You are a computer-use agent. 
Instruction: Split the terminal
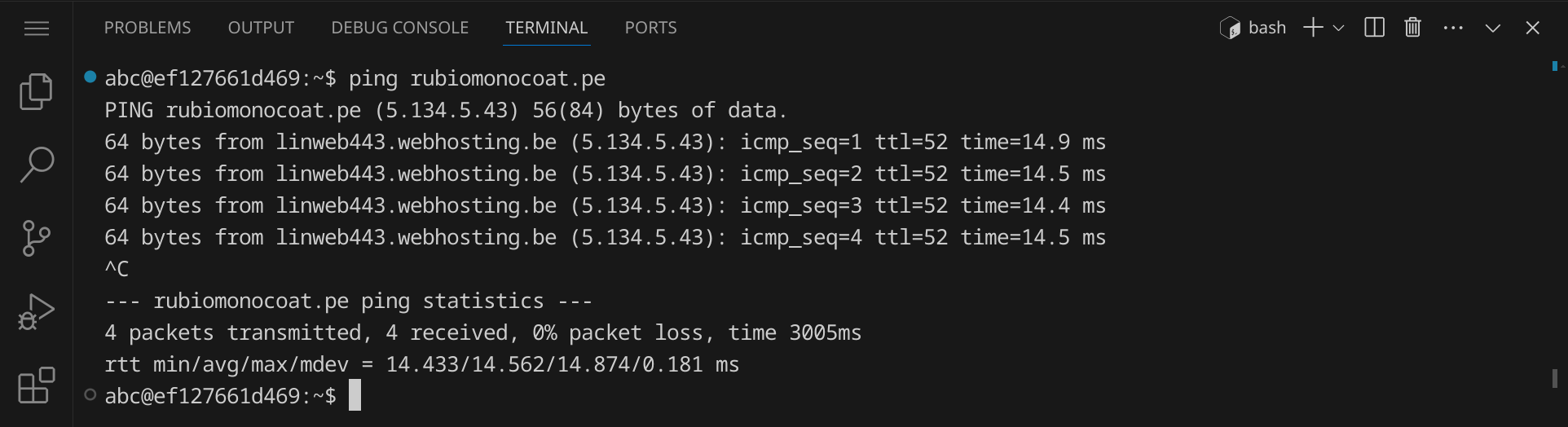[1374, 28]
